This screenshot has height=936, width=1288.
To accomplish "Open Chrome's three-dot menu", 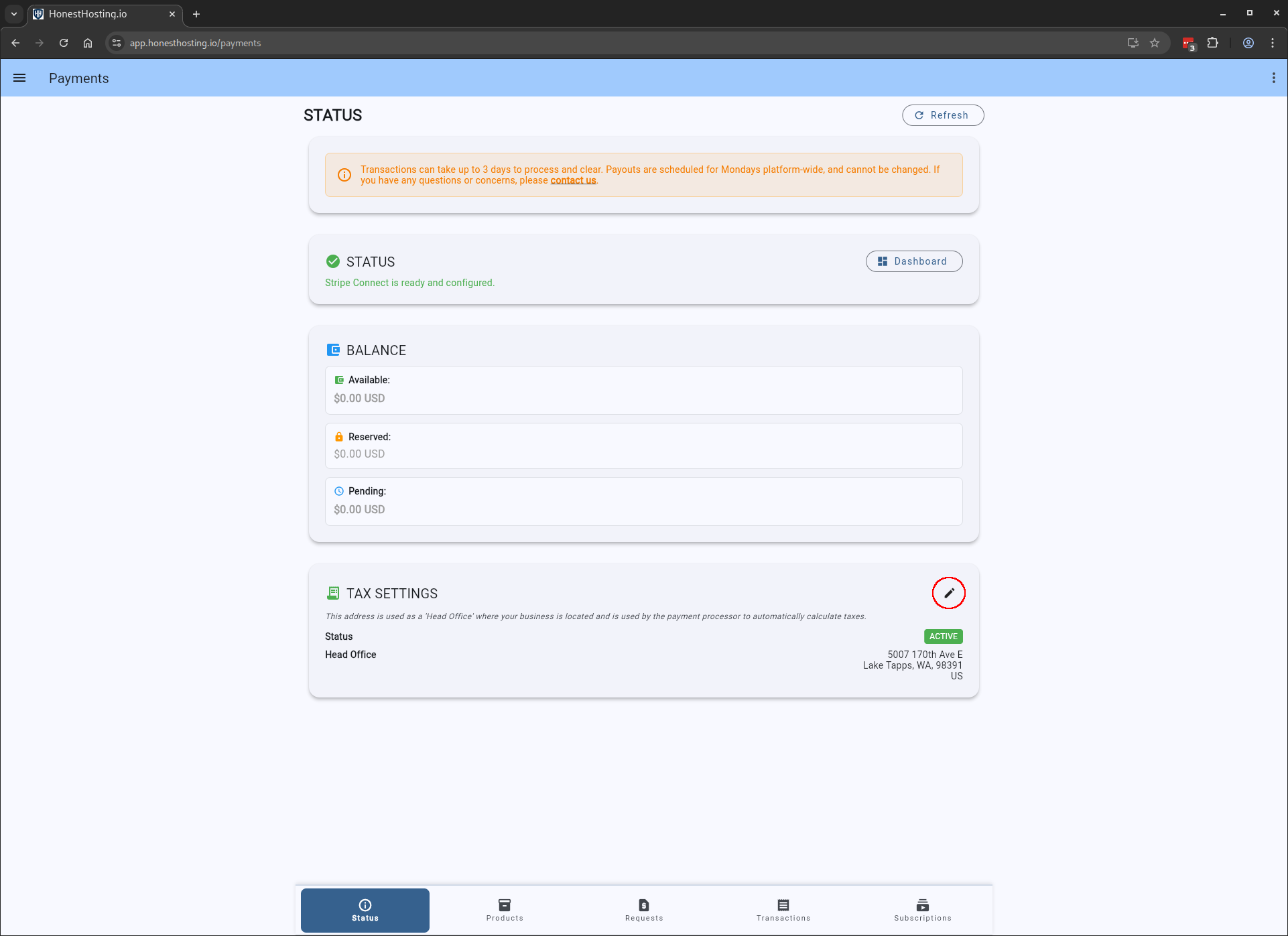I will click(x=1273, y=43).
